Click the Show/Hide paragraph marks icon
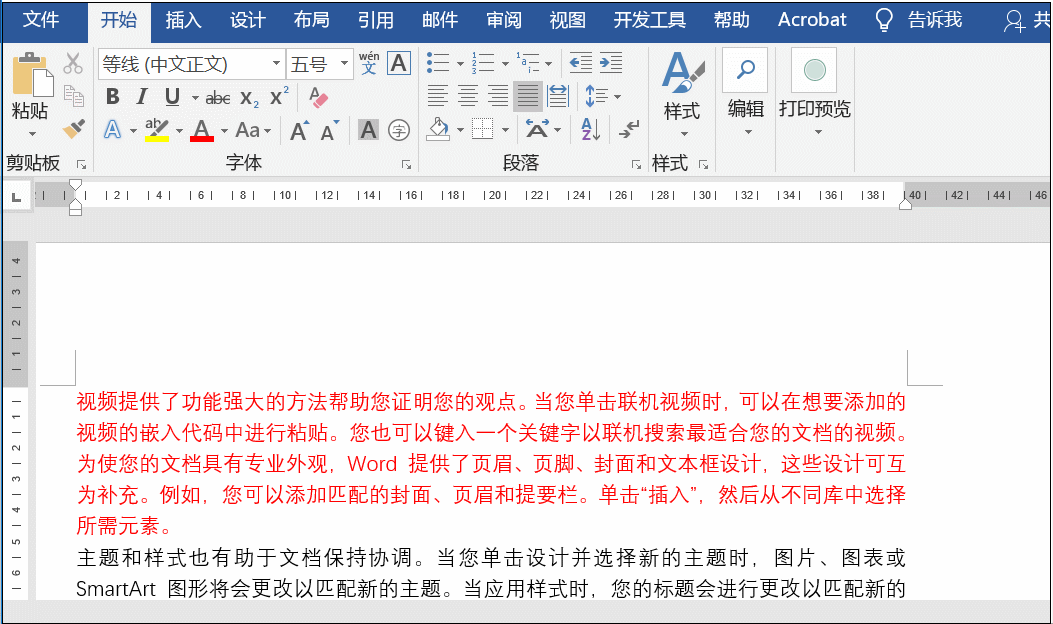The height and width of the screenshot is (624, 1053). pos(627,130)
